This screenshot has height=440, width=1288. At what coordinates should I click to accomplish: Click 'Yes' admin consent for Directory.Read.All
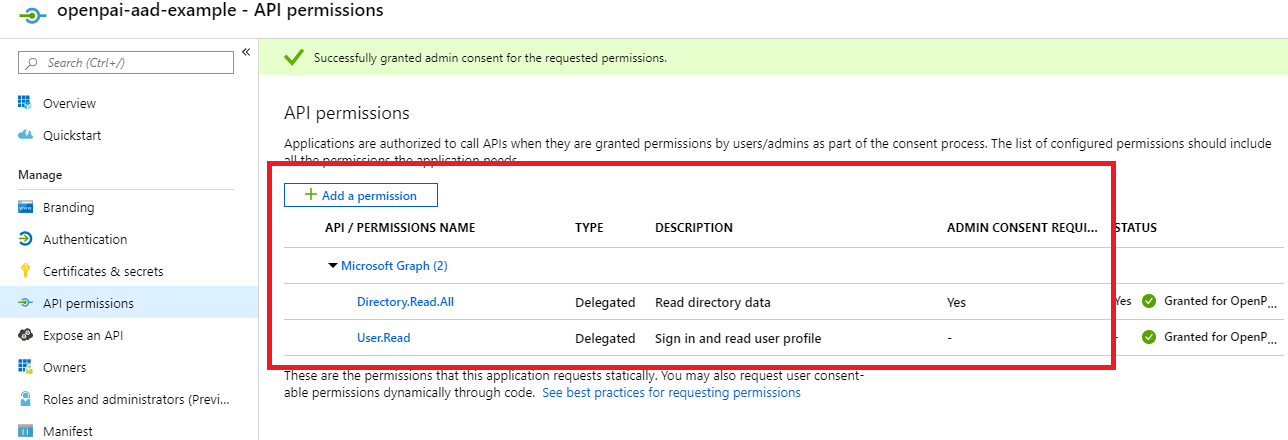pos(957,302)
